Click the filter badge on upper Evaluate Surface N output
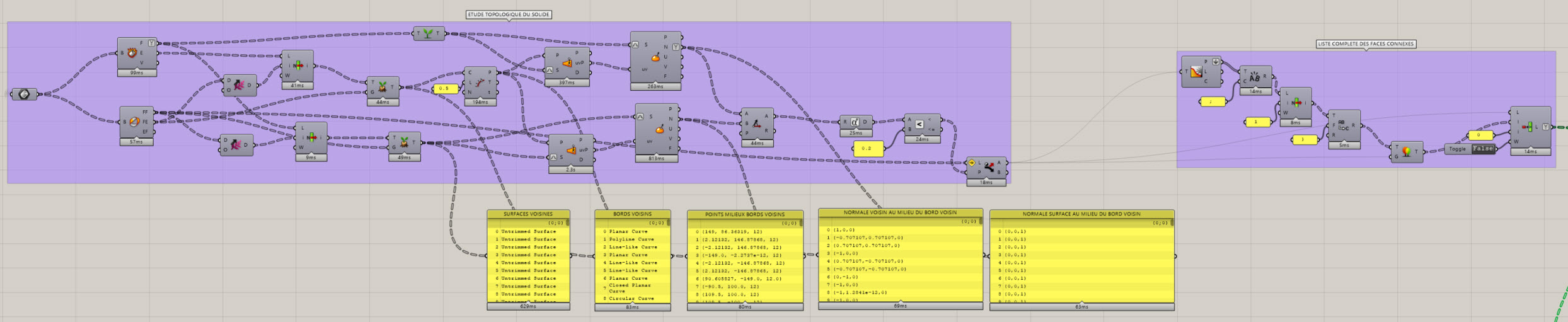Screen dimensions: 1568x322 tap(675, 47)
